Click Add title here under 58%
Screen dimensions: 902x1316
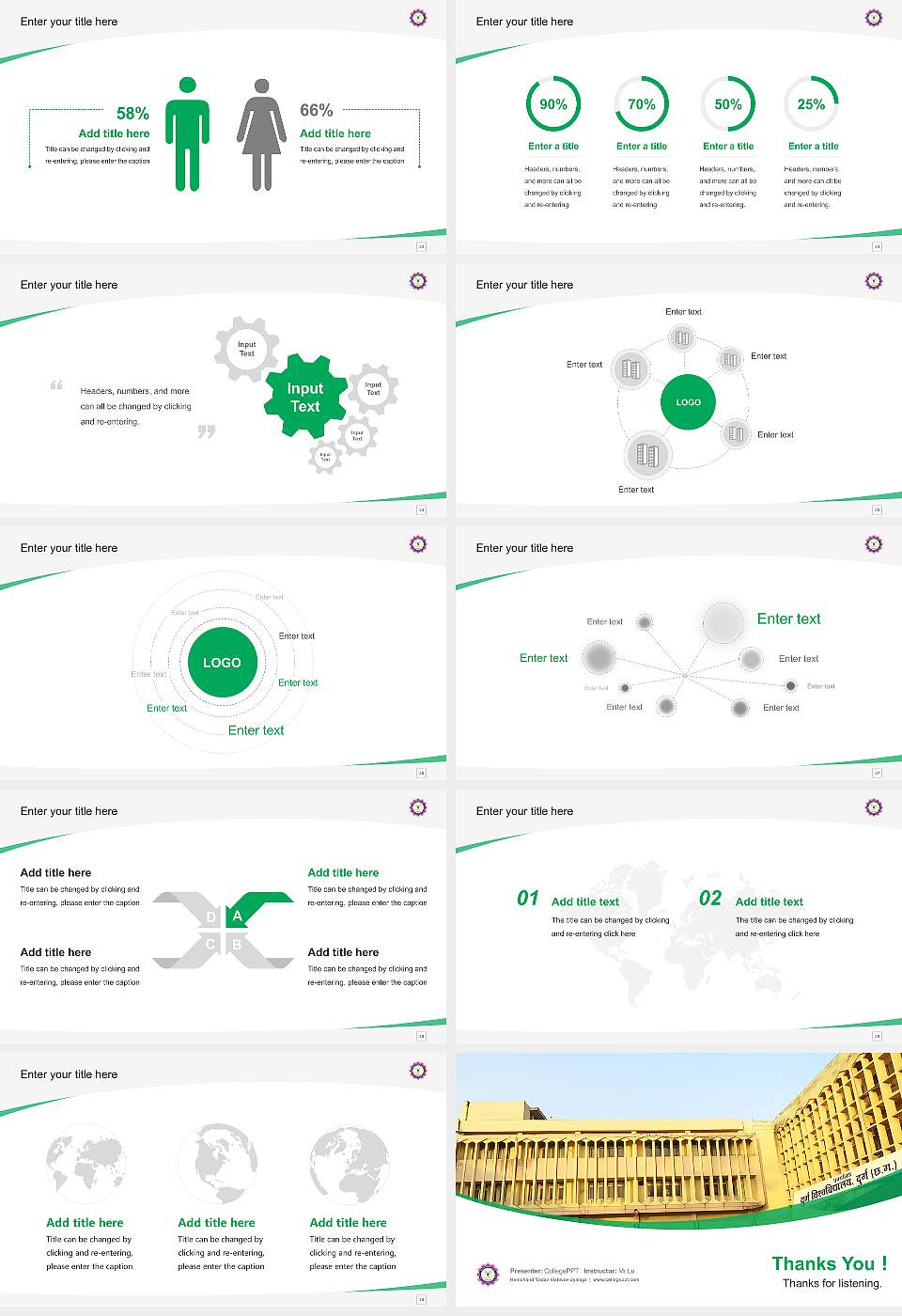pos(114,133)
